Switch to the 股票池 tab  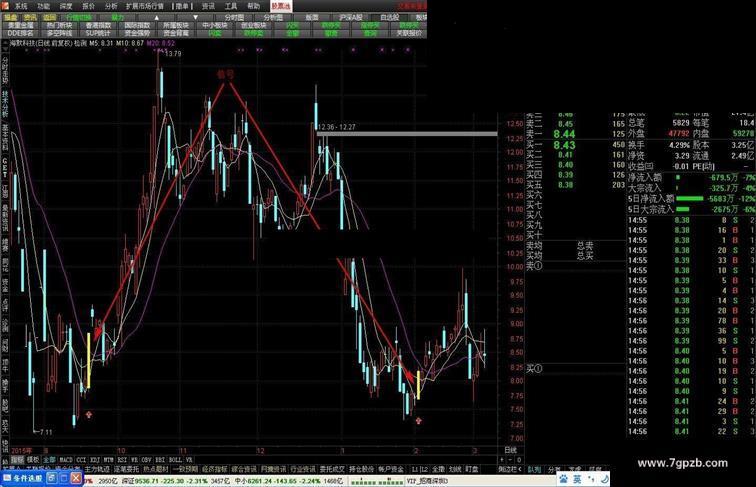[281, 6]
